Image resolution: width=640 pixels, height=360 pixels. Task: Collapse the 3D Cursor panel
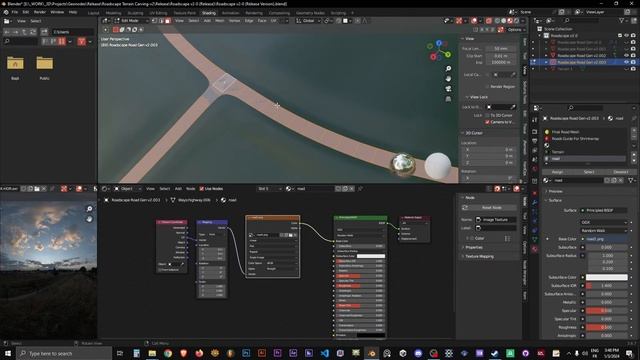473,133
